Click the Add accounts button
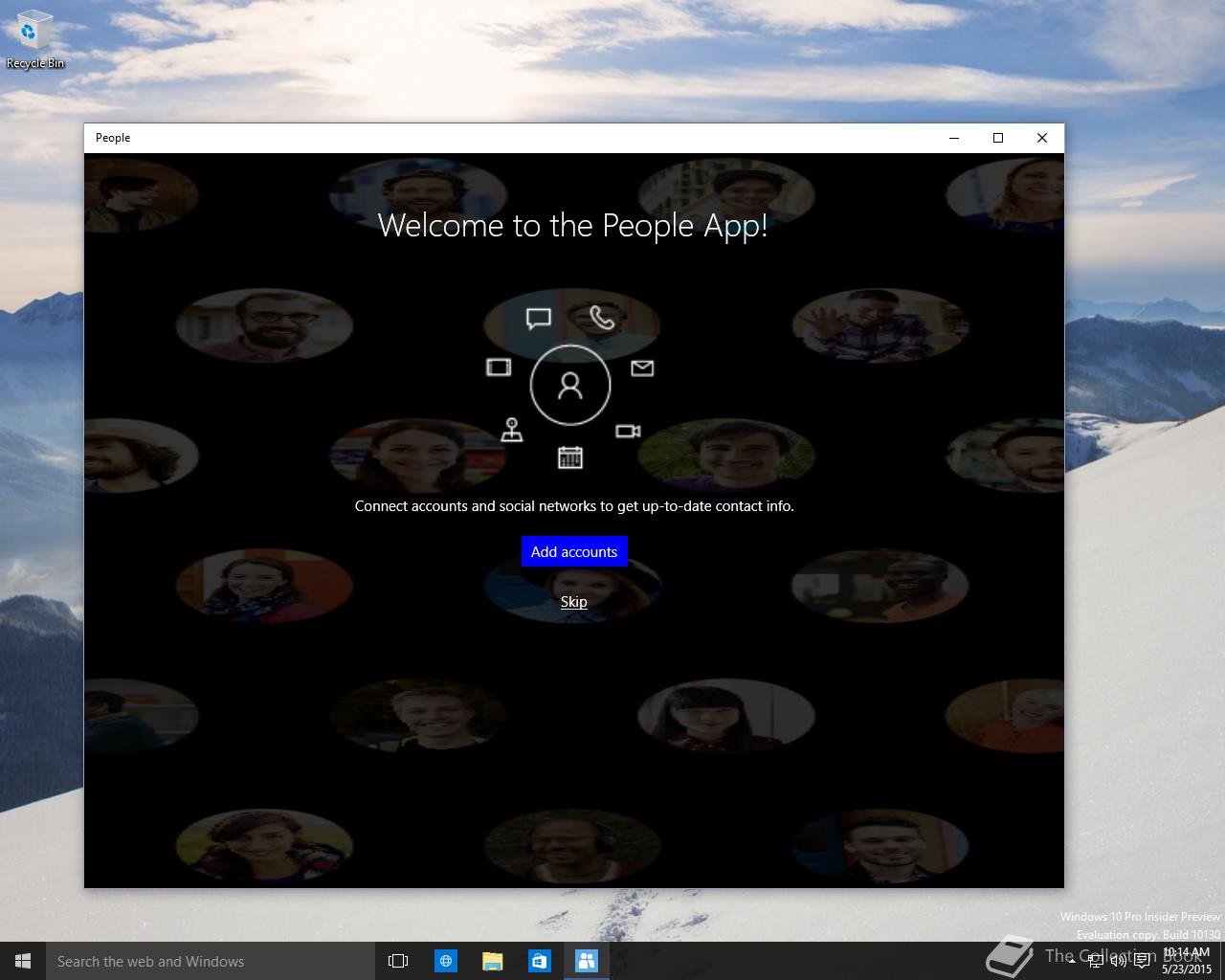 (574, 551)
